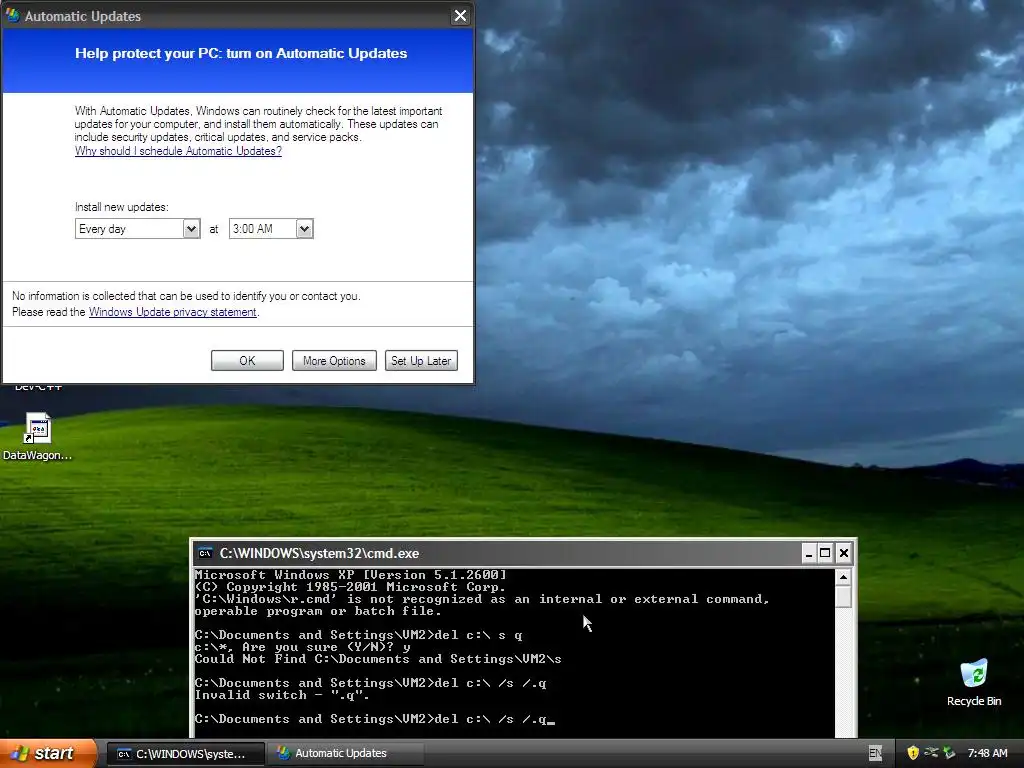
Task: Click cmd.exe scrollbar up arrow
Action: click(x=843, y=577)
